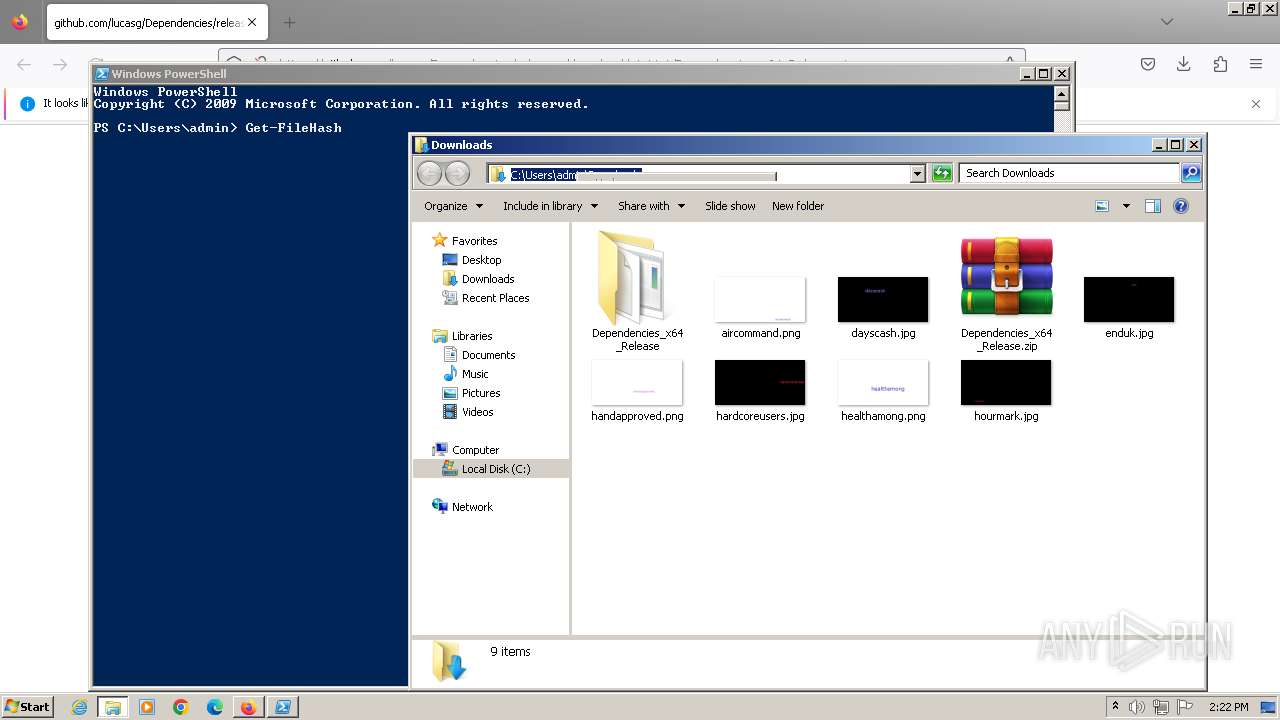
Task: Click the Save to Pocket icon
Action: pyautogui.click(x=1148, y=64)
